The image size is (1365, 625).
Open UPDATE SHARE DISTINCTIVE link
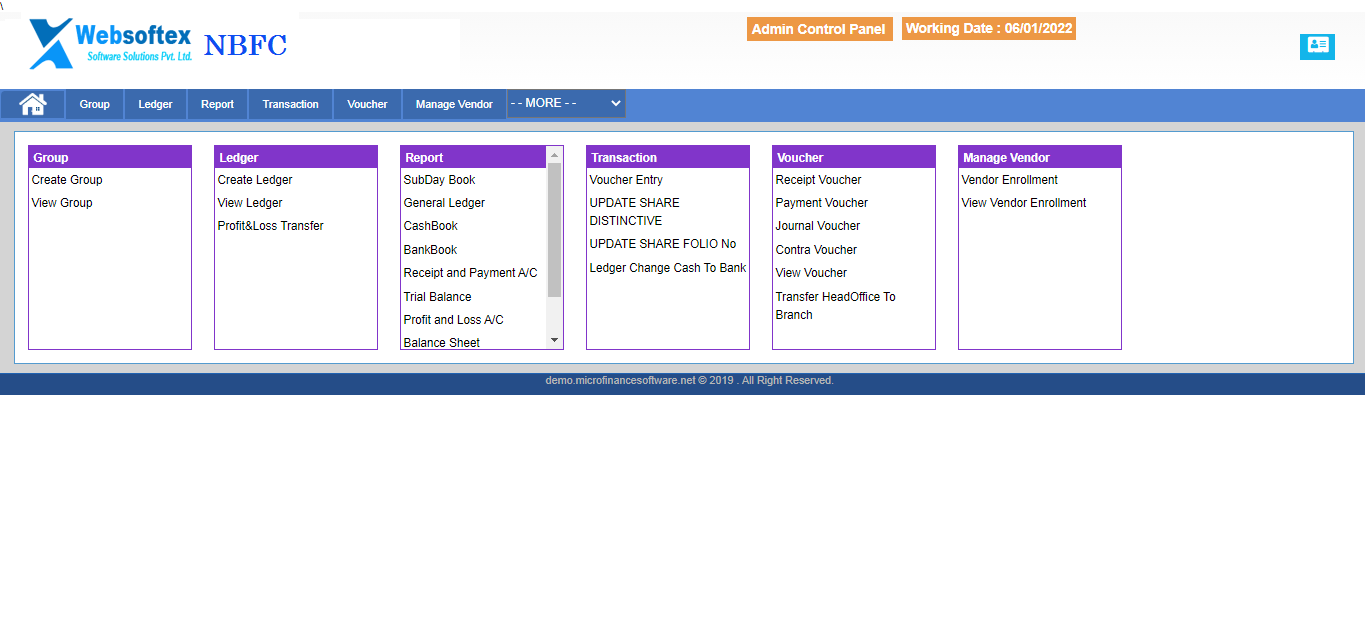point(634,212)
